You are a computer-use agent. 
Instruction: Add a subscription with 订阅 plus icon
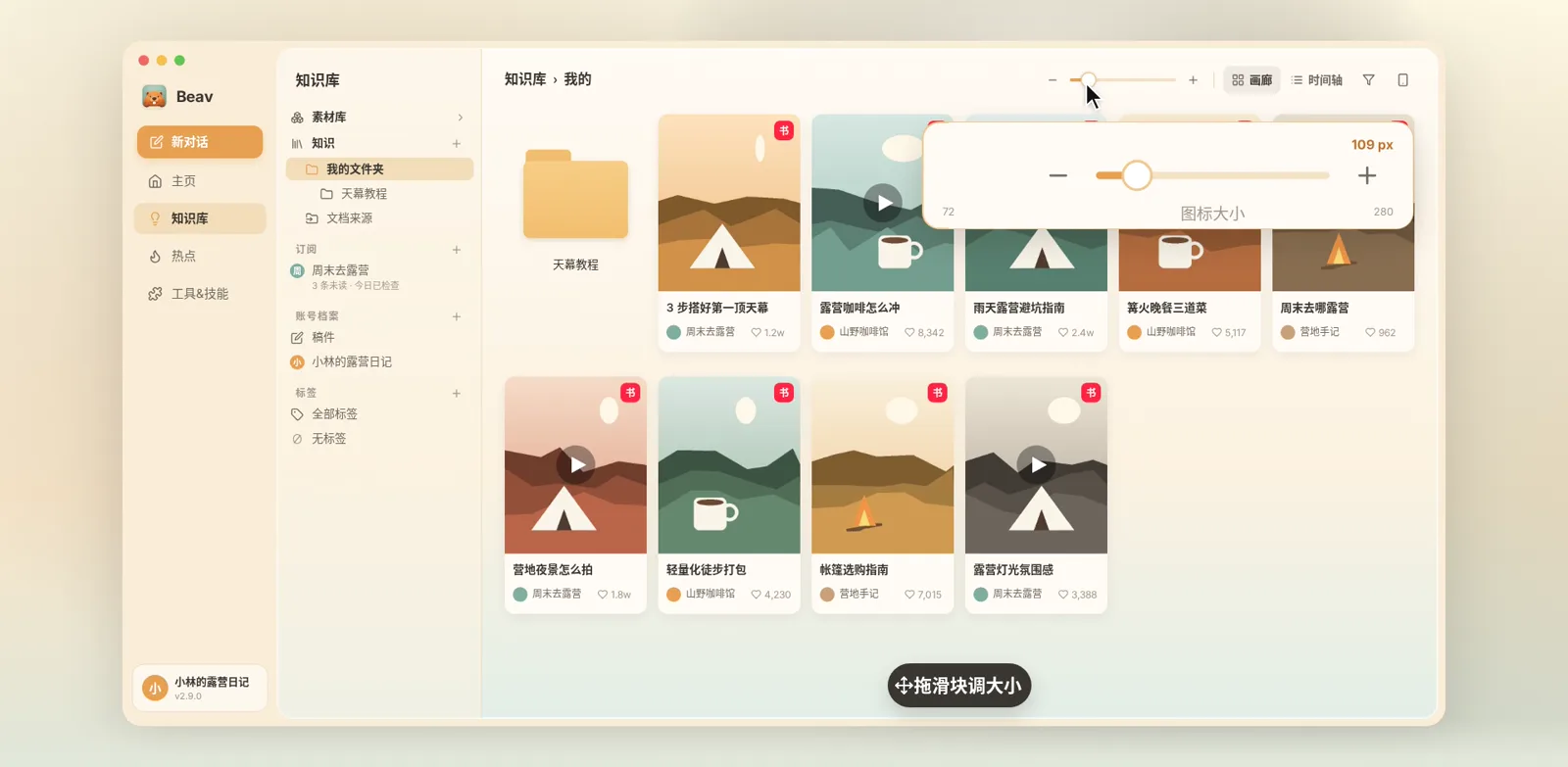click(457, 250)
